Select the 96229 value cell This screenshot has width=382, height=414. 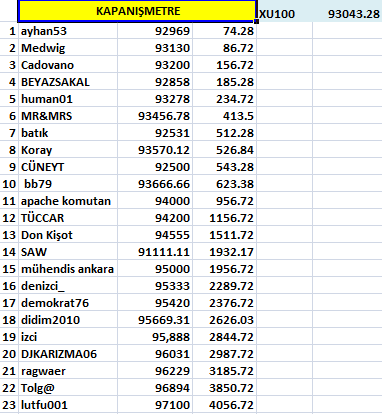[x=155, y=371]
